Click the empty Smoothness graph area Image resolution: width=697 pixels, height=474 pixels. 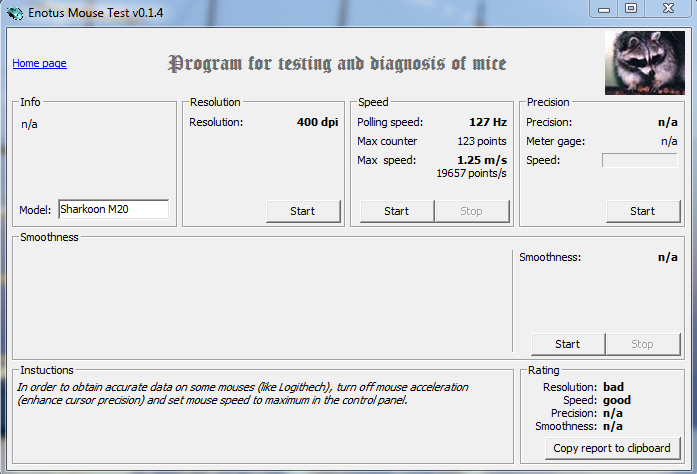[263, 301]
